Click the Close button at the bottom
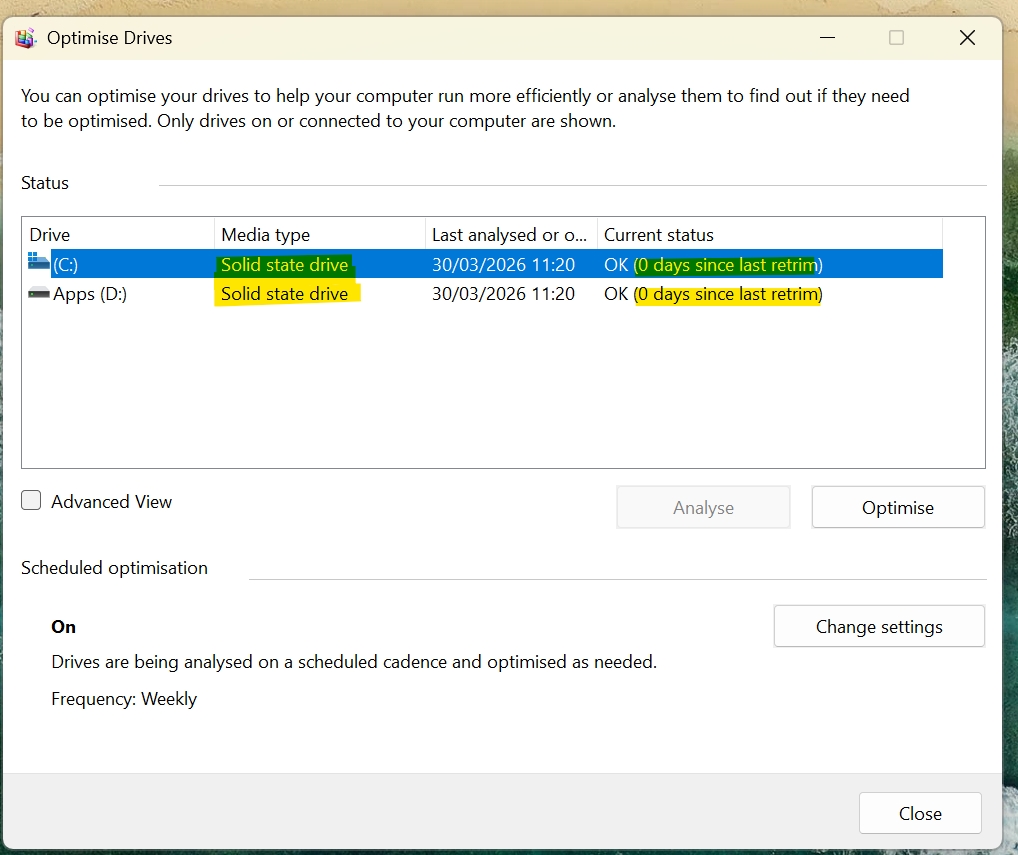This screenshot has height=855, width=1018. point(920,814)
